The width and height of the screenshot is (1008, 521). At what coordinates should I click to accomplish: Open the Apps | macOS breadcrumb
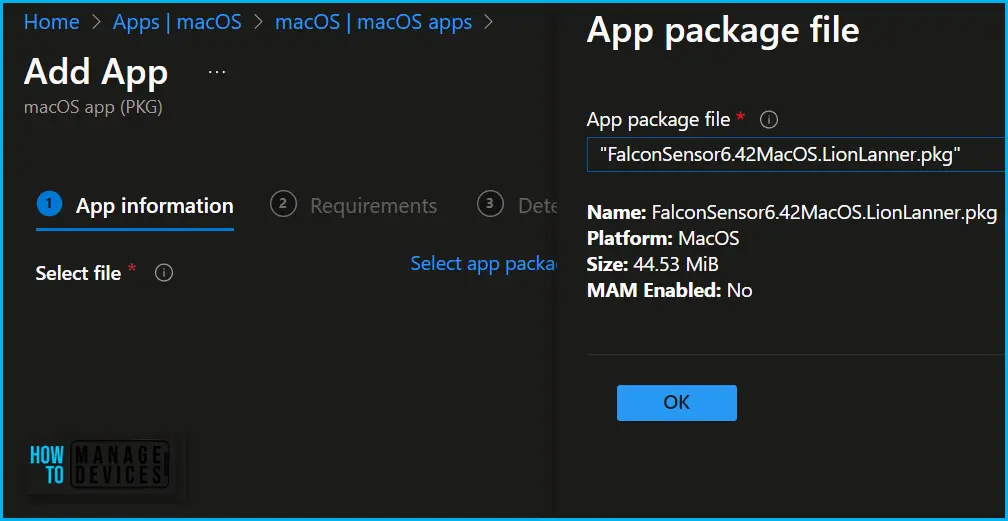177,23
